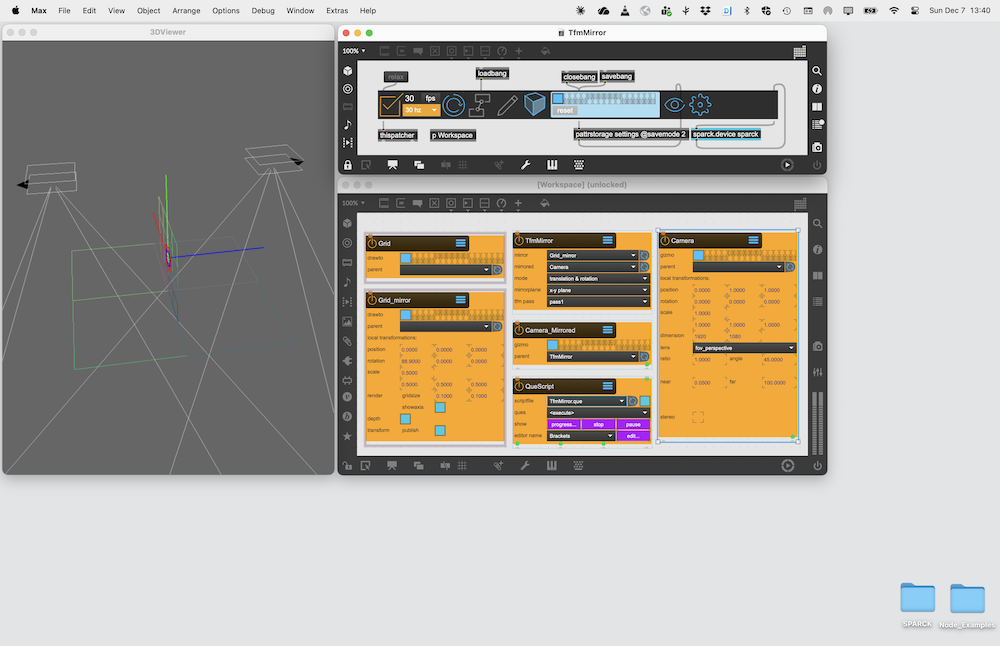Screen dimensions: 1000x646
Task: Click the circular refresh arrow icon
Action: coord(454,104)
